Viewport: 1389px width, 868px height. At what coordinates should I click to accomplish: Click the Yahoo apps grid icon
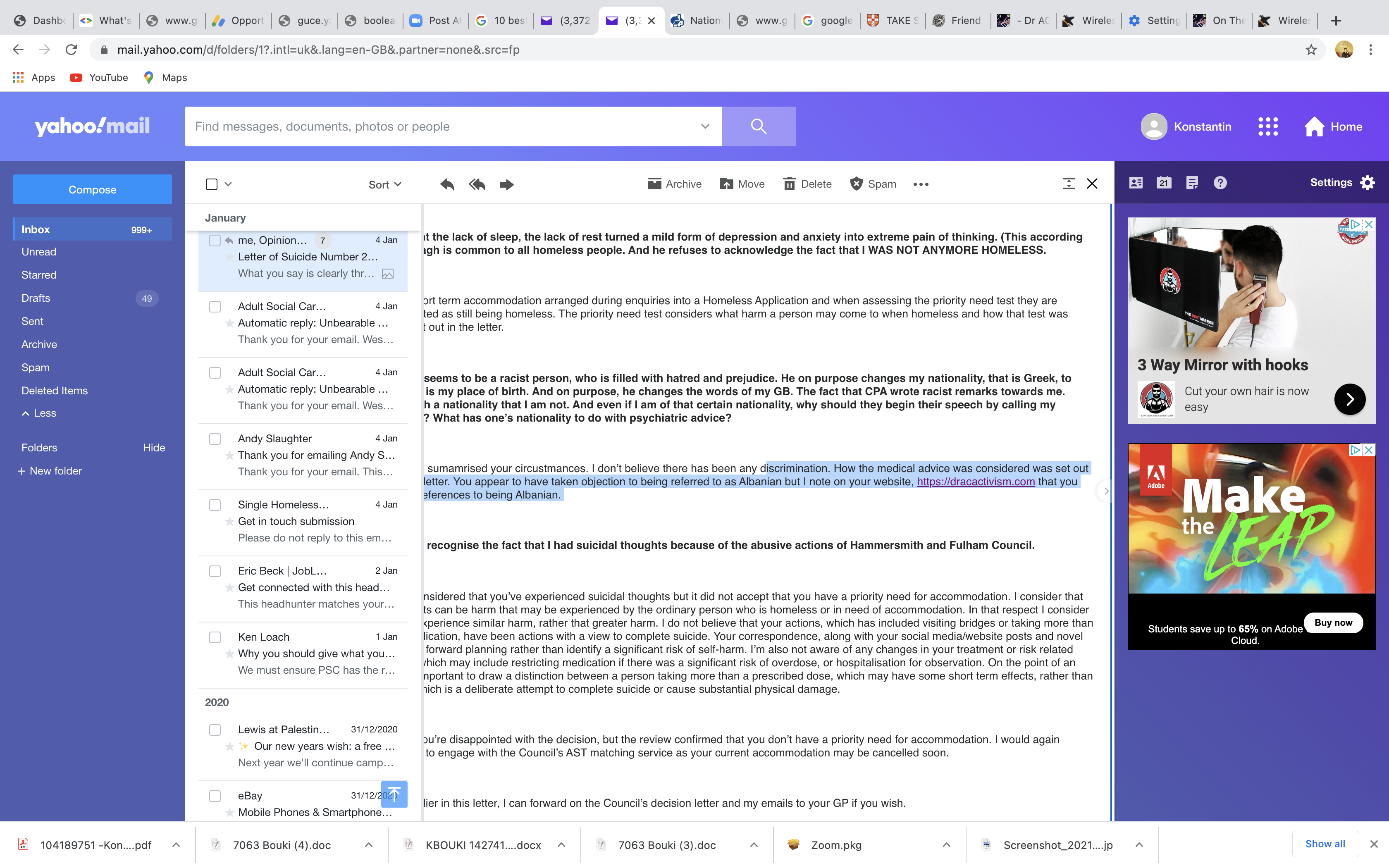point(1267,126)
